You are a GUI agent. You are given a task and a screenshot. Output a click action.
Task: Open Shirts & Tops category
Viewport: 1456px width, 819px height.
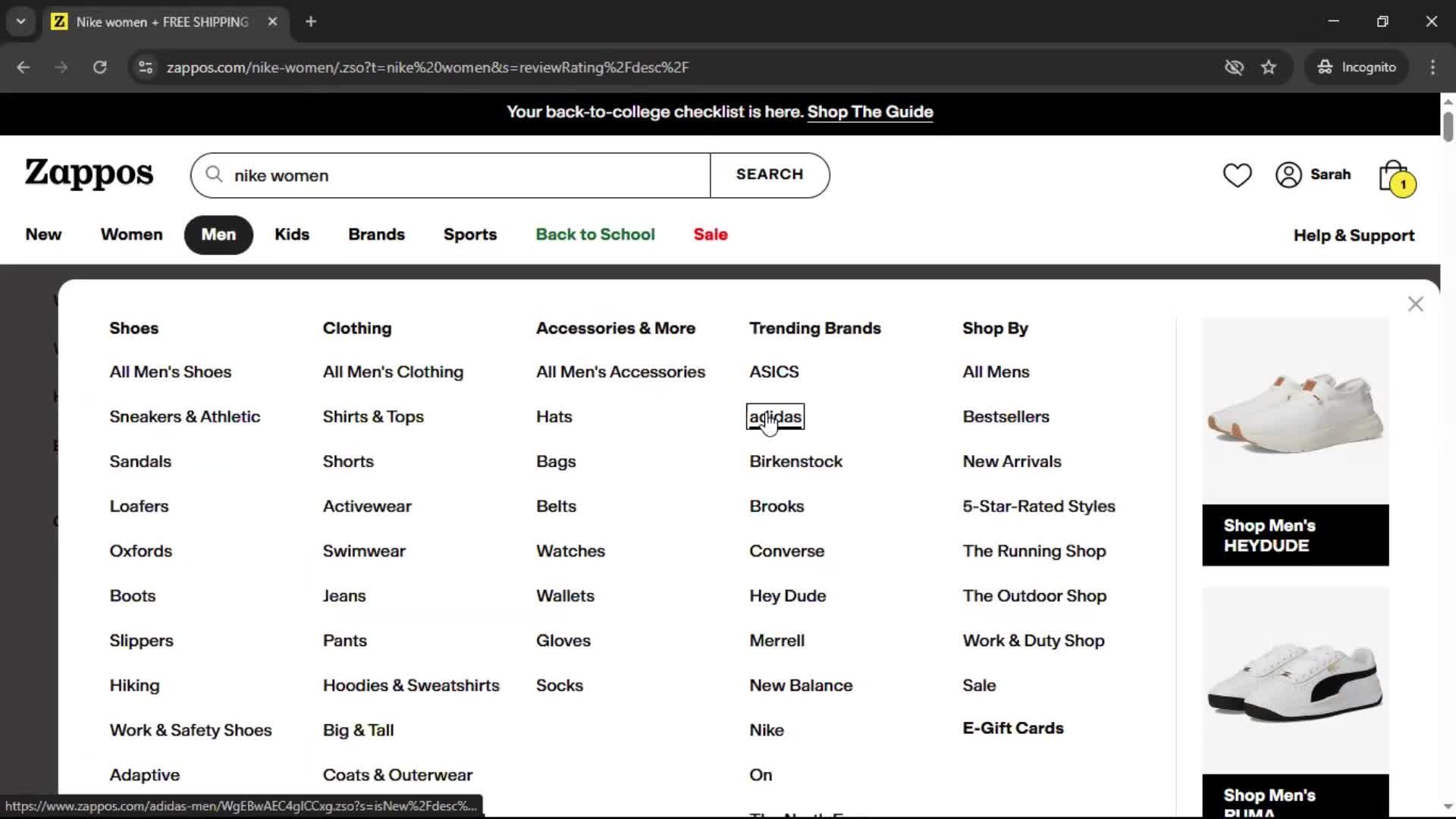coord(373,416)
